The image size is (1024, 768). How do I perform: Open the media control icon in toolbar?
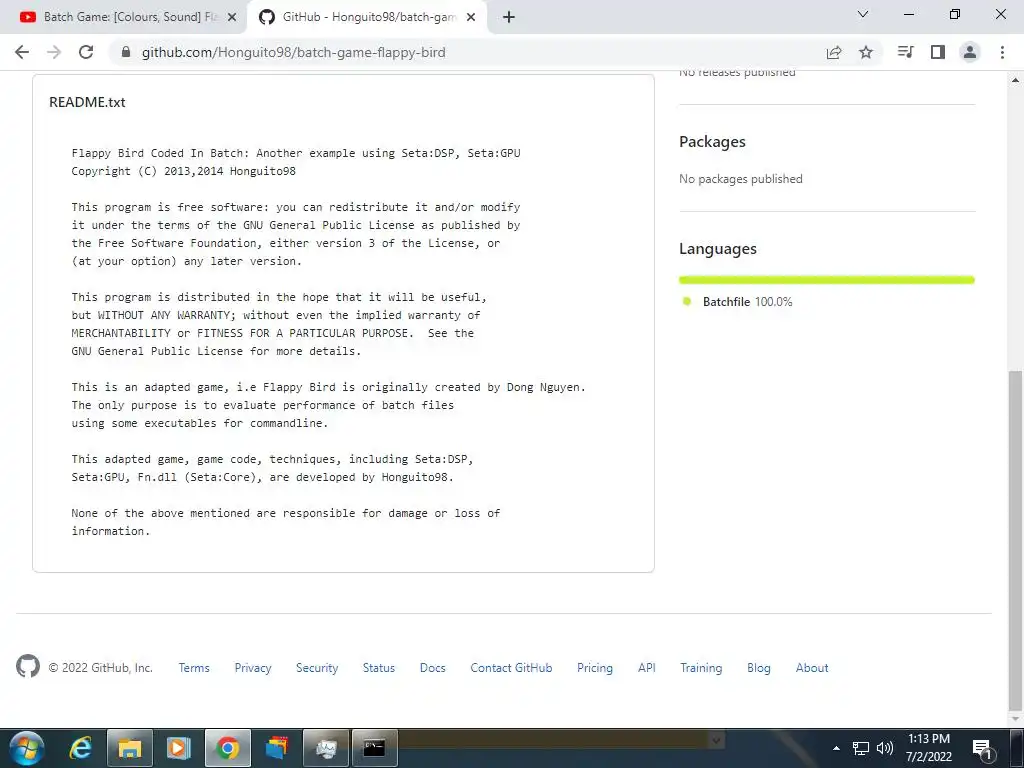905,52
